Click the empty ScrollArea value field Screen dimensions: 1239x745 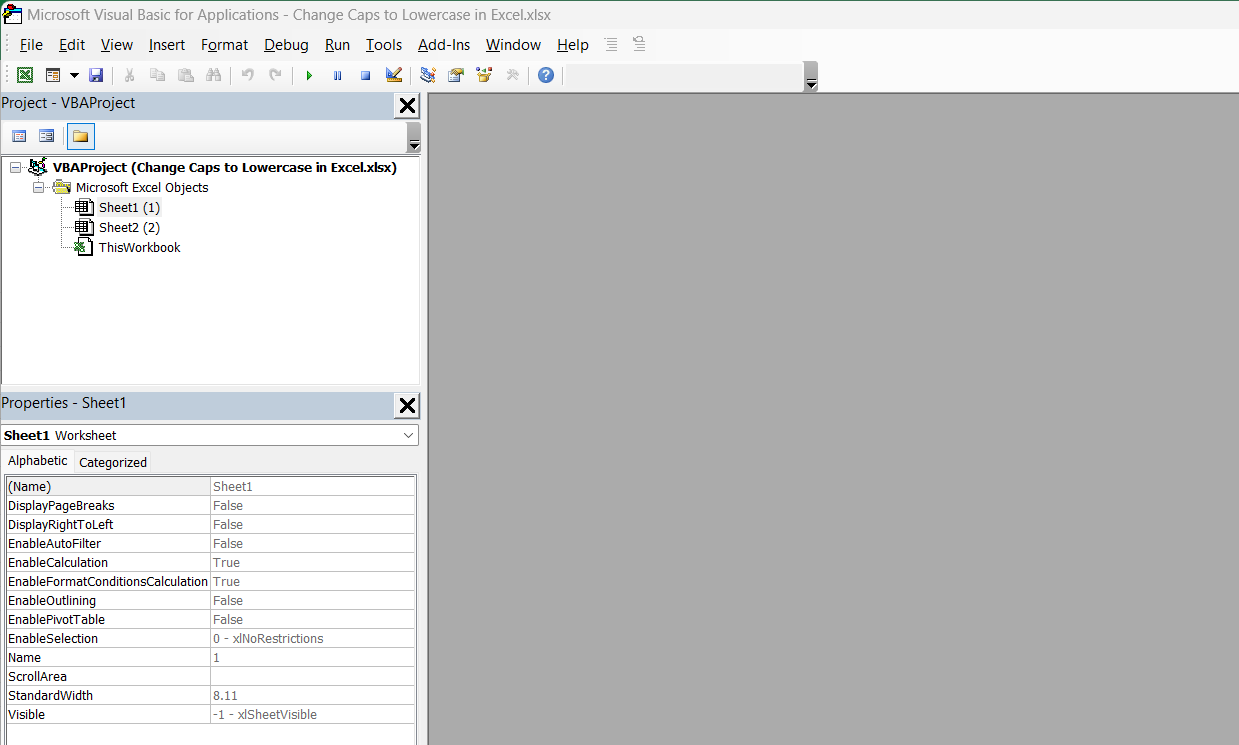[x=312, y=676]
